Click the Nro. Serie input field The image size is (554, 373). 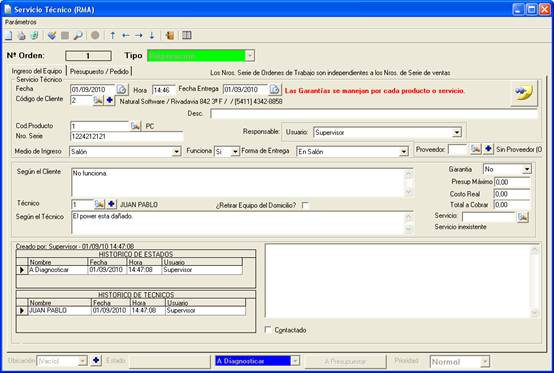coord(127,136)
